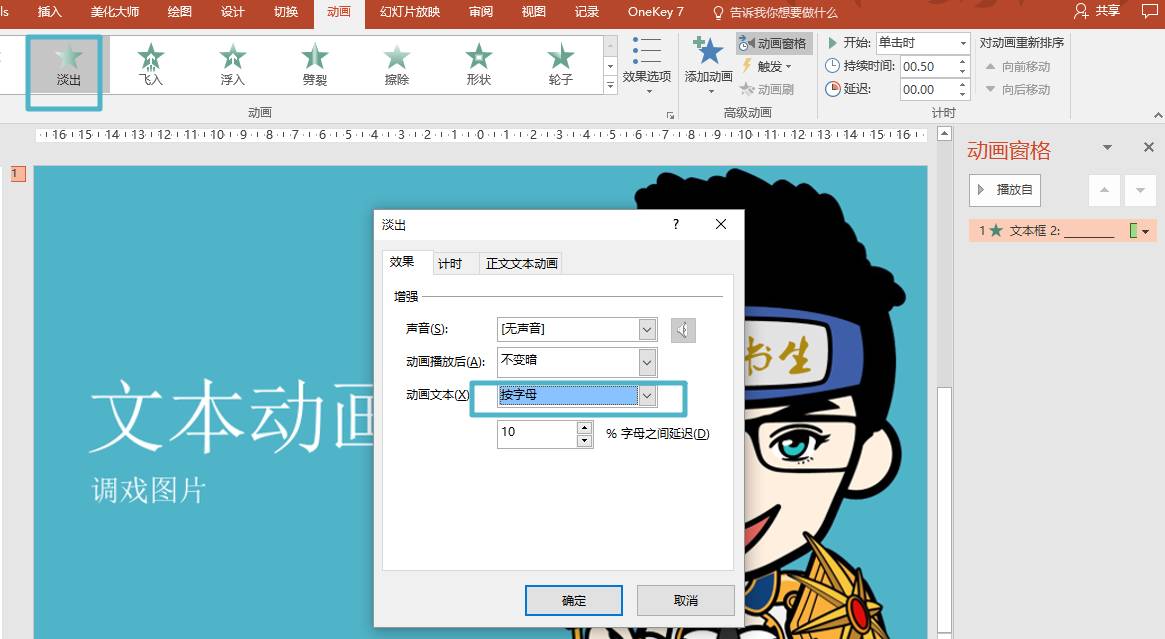The height and width of the screenshot is (639, 1165).
Task: Click the help question mark in 淡出 dialog
Action: click(x=675, y=224)
